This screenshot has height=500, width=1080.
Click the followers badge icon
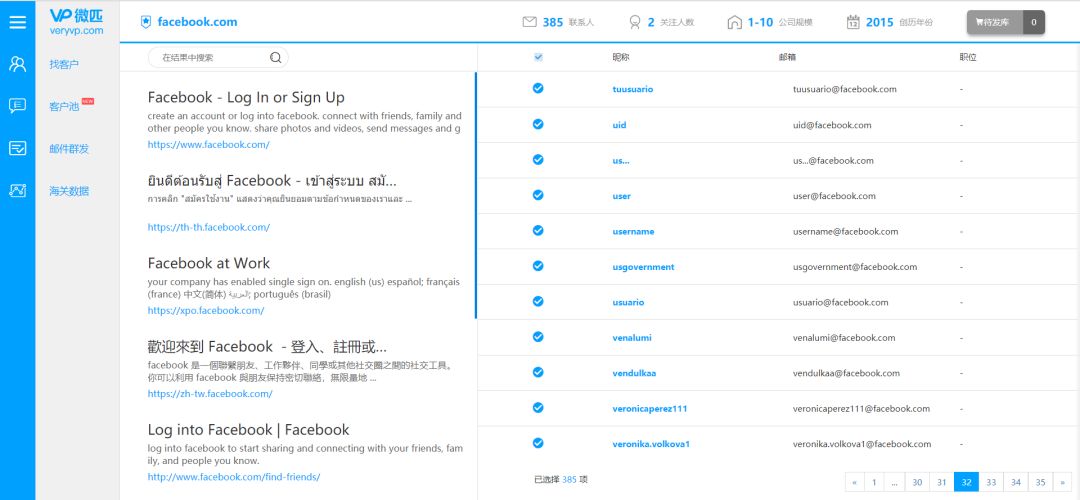point(634,22)
